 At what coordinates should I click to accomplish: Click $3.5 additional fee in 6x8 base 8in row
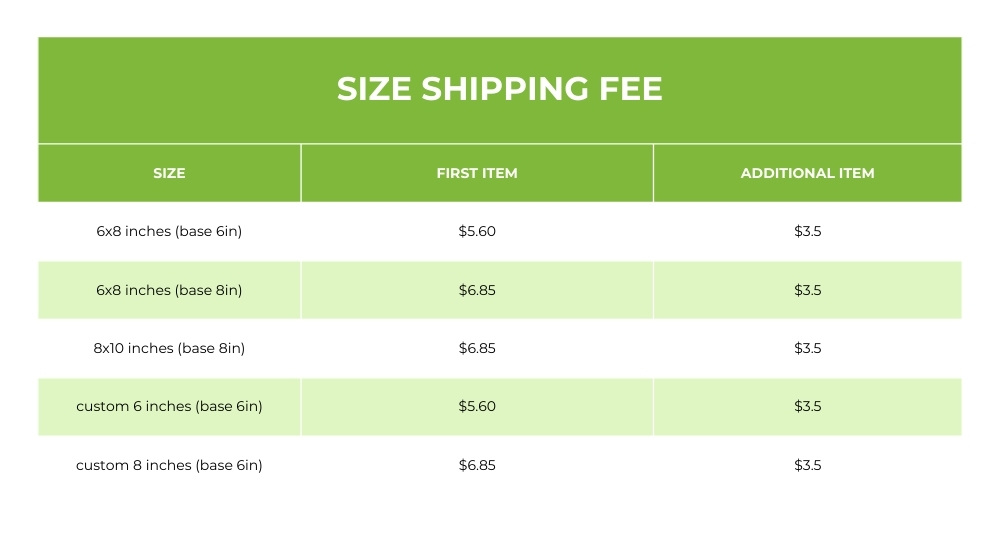coord(807,290)
